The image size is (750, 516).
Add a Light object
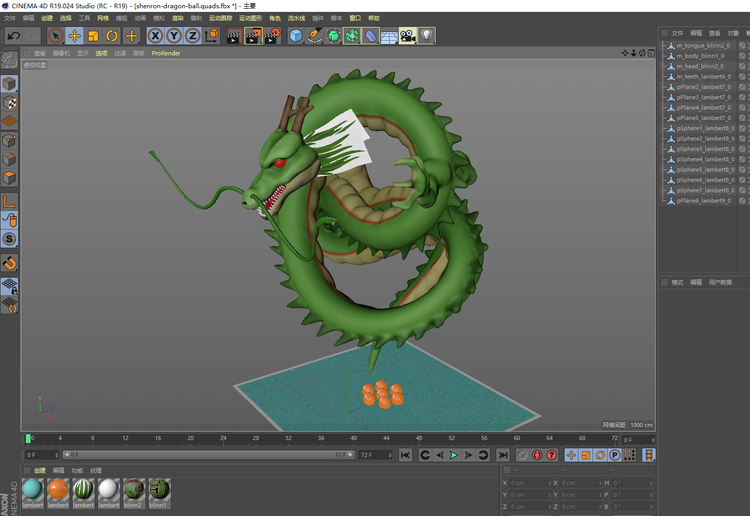(427, 36)
